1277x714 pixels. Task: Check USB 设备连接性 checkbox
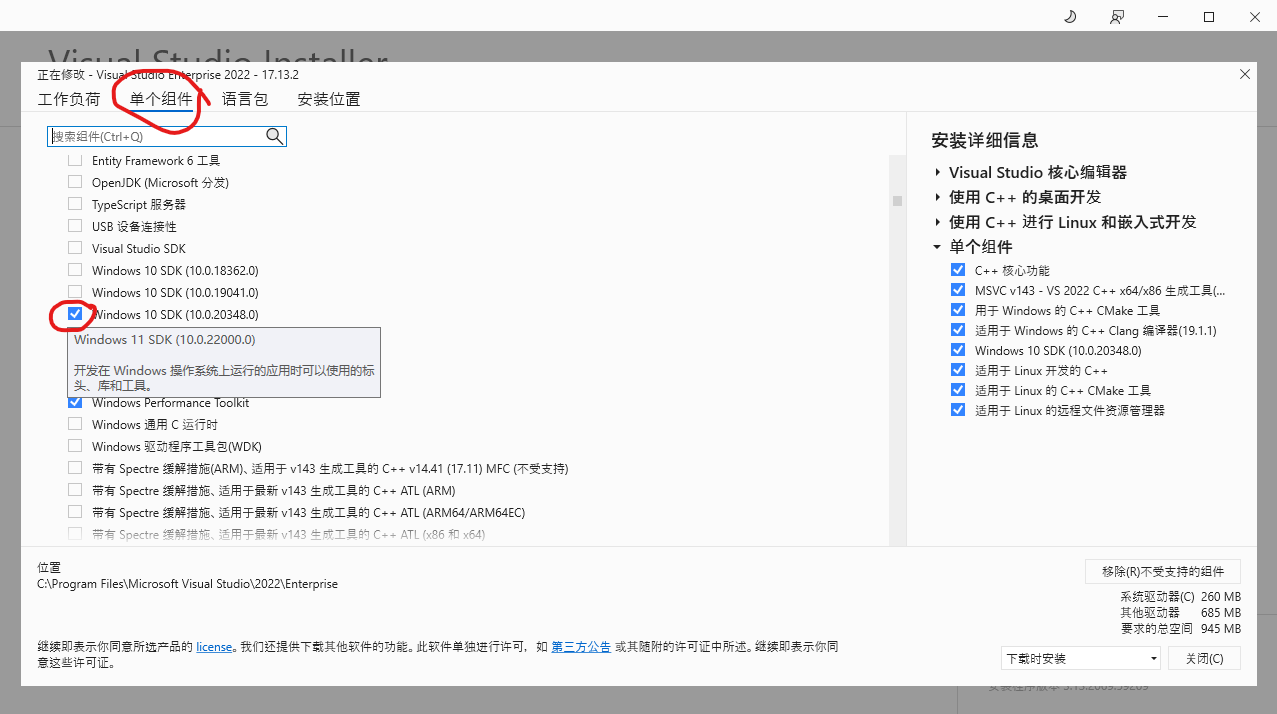click(75, 226)
